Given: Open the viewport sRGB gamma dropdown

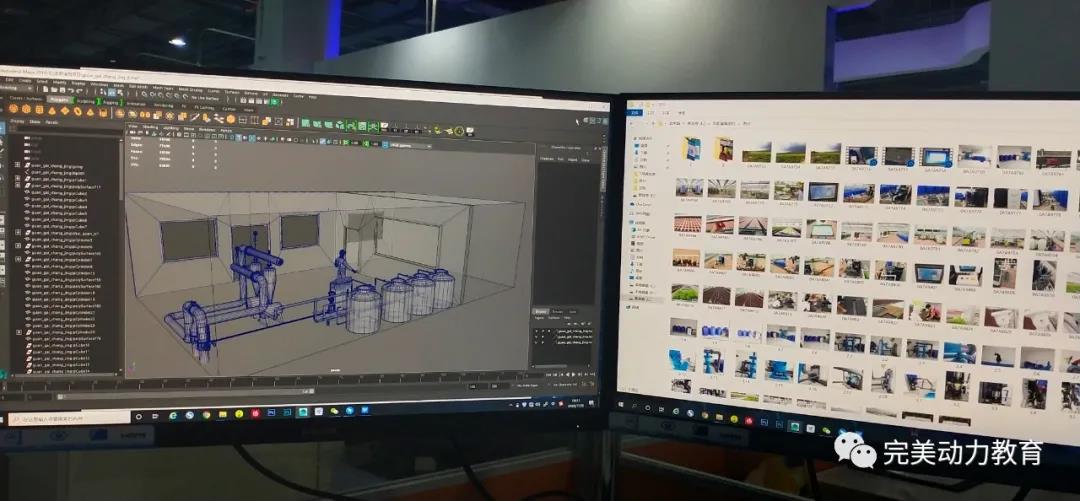Looking at the screenshot, I should (411, 145).
